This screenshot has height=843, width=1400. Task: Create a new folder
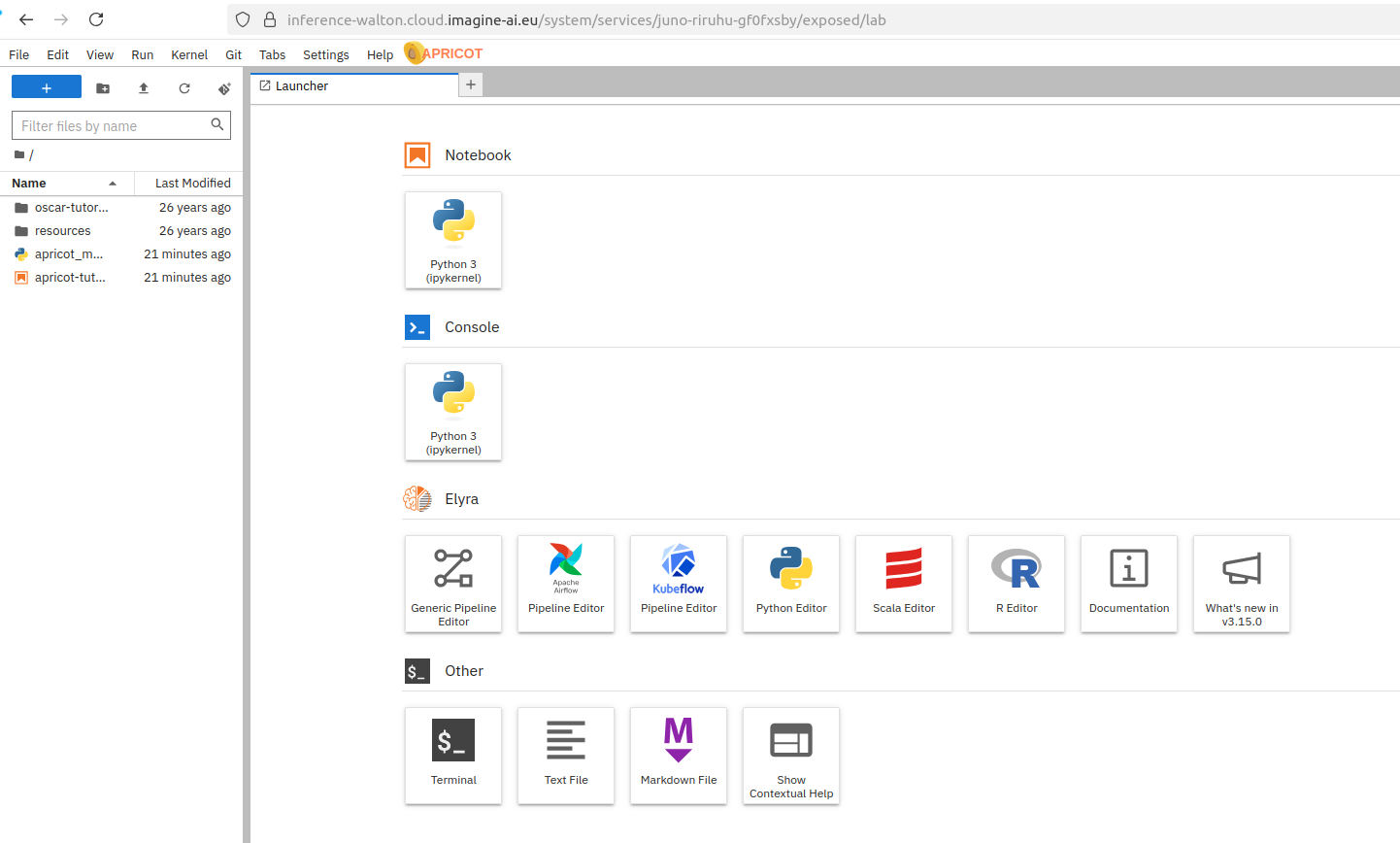(103, 88)
